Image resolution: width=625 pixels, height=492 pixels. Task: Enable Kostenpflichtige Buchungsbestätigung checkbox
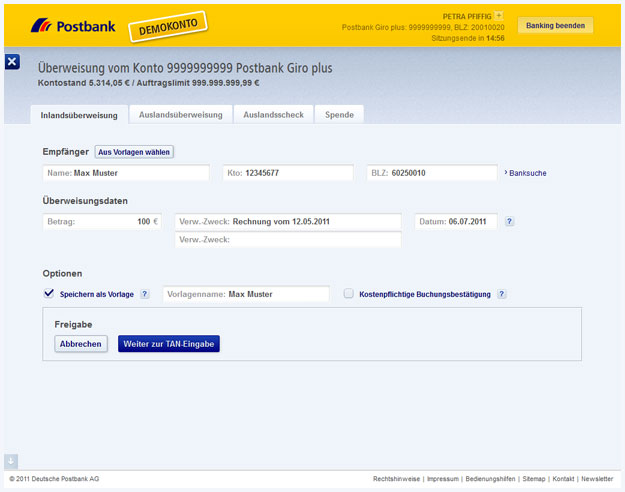click(x=349, y=294)
